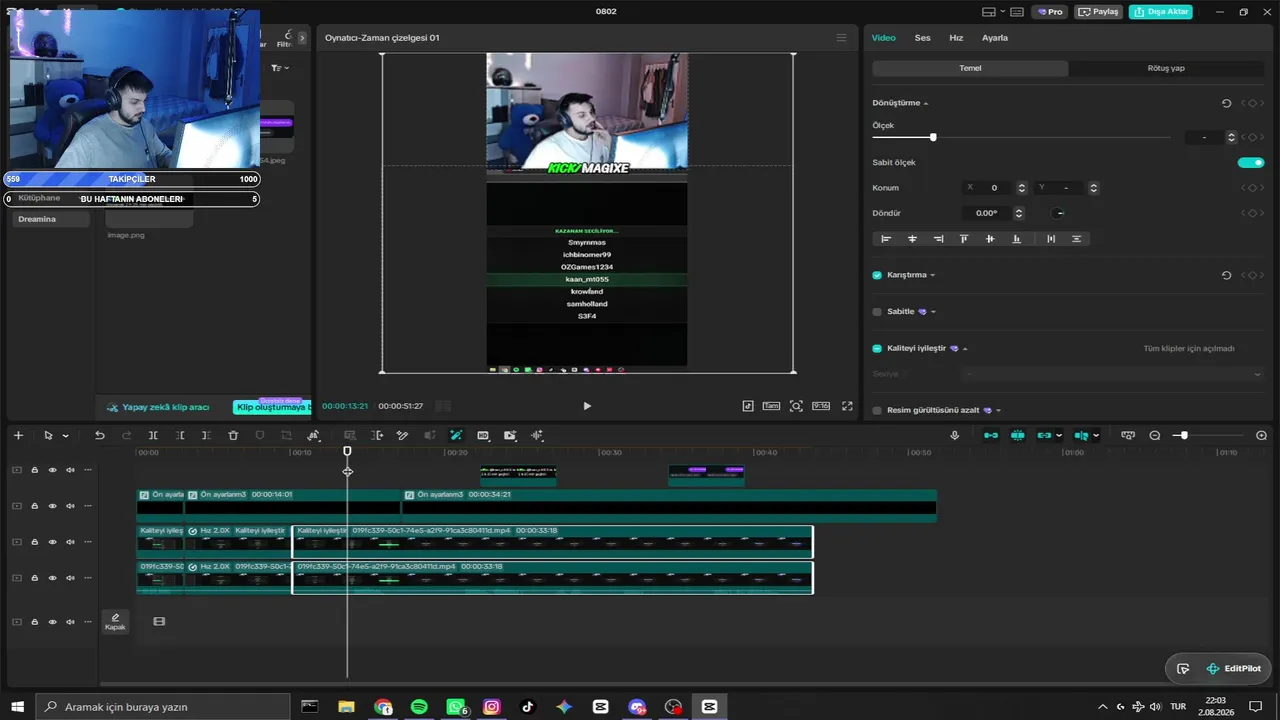Uncheck the Karıştırma checkbox
The width and height of the screenshot is (1280, 720).
click(x=877, y=275)
